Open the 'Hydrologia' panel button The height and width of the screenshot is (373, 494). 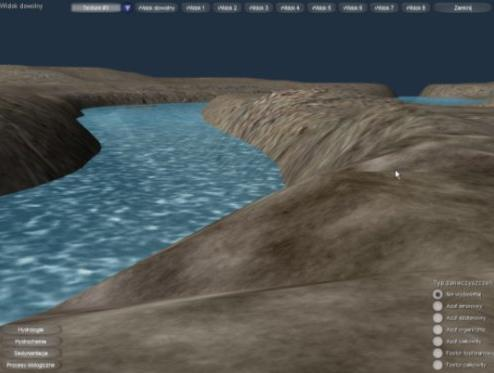[31, 330]
